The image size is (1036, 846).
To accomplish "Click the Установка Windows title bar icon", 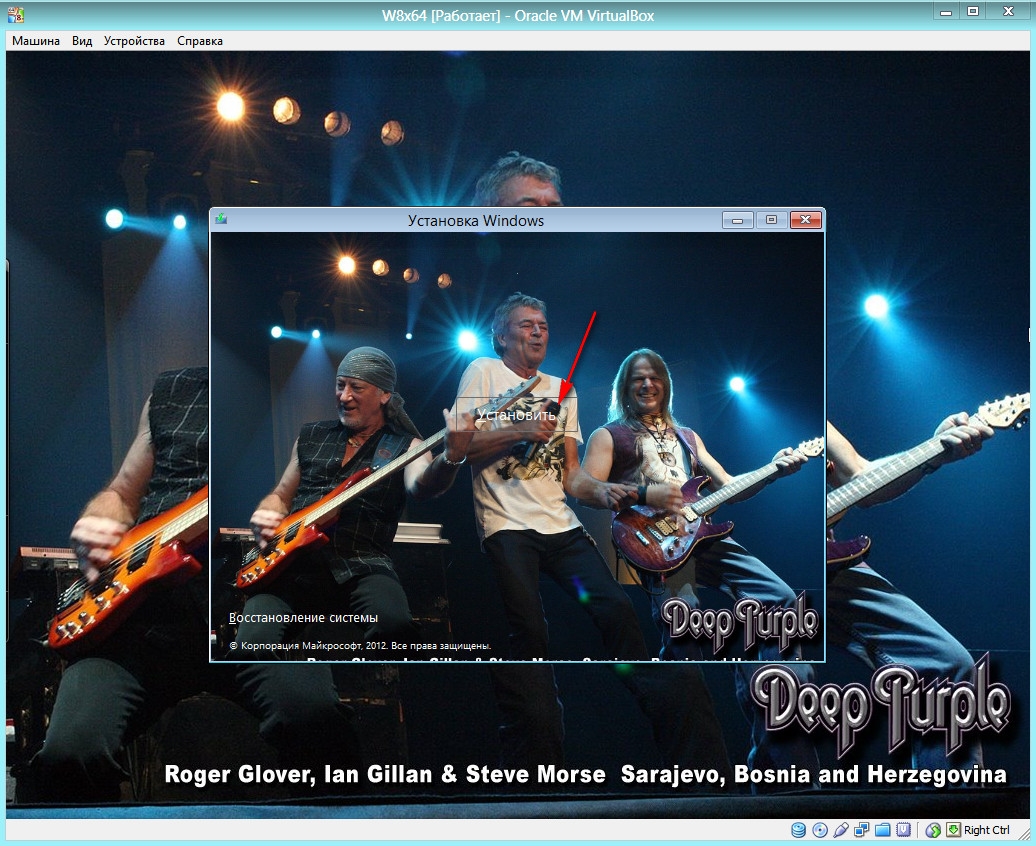I will pyautogui.click(x=221, y=219).
